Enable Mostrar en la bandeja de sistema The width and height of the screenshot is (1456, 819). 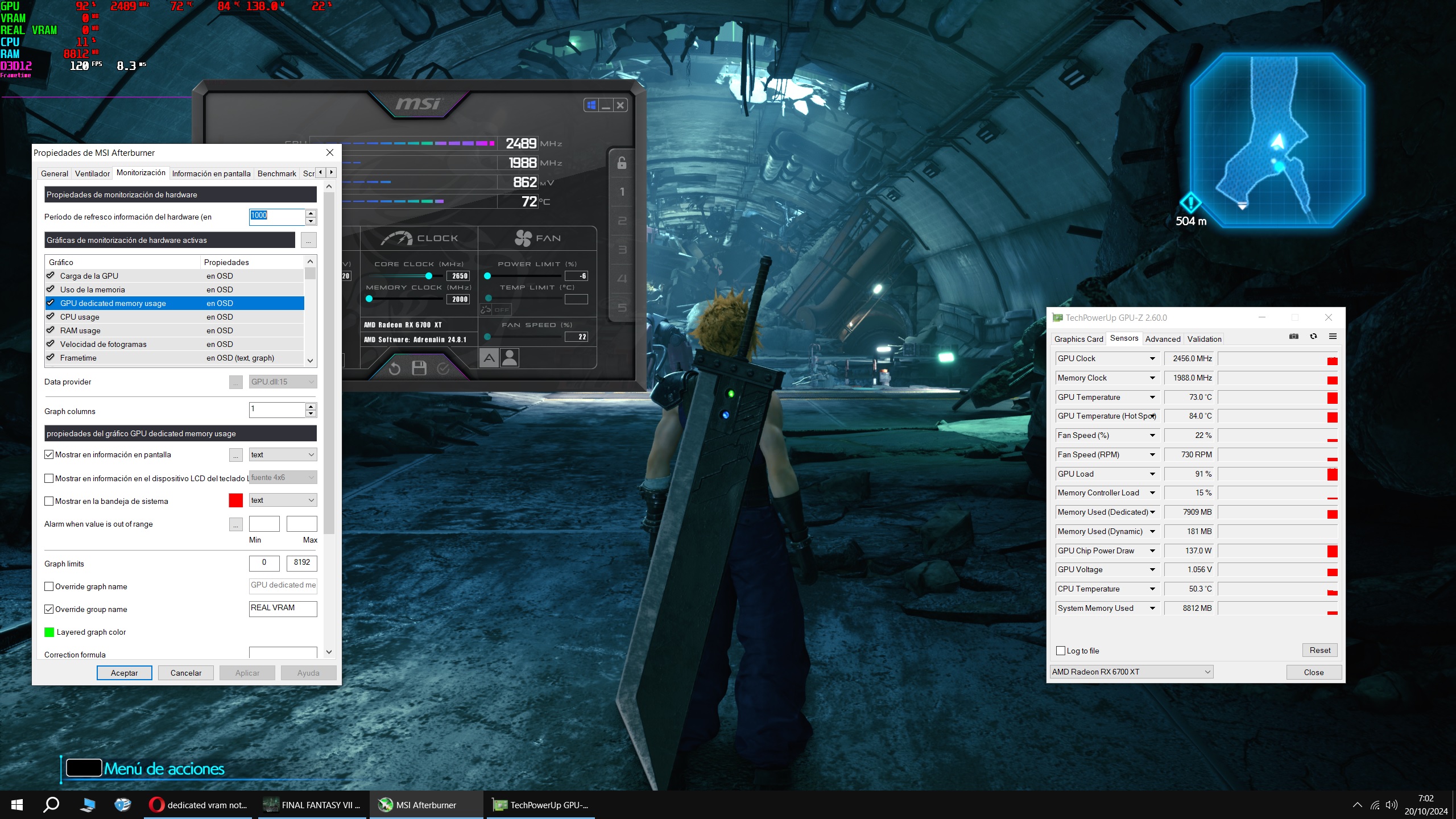coord(49,501)
